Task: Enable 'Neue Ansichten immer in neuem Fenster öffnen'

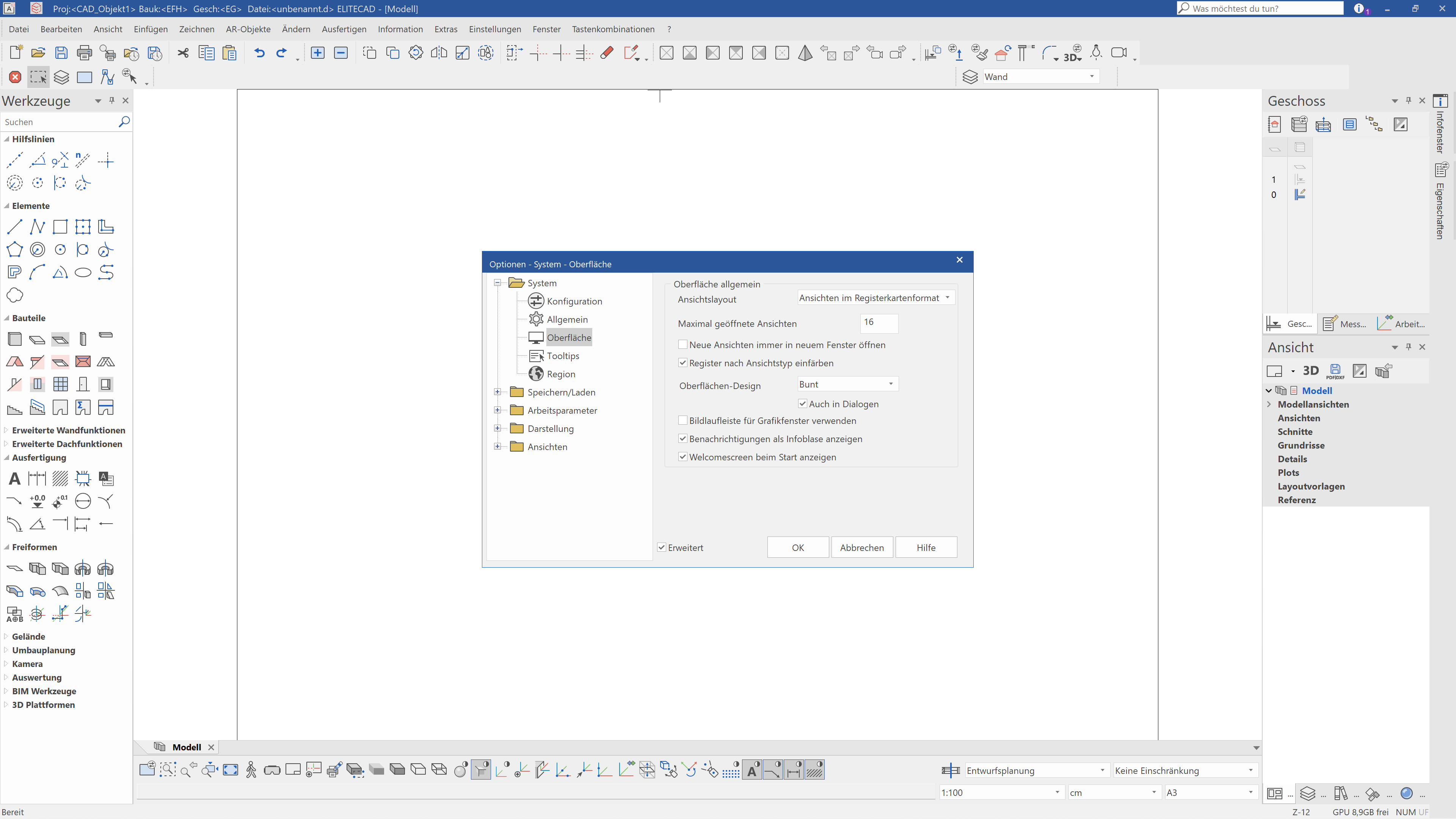Action: (683, 345)
